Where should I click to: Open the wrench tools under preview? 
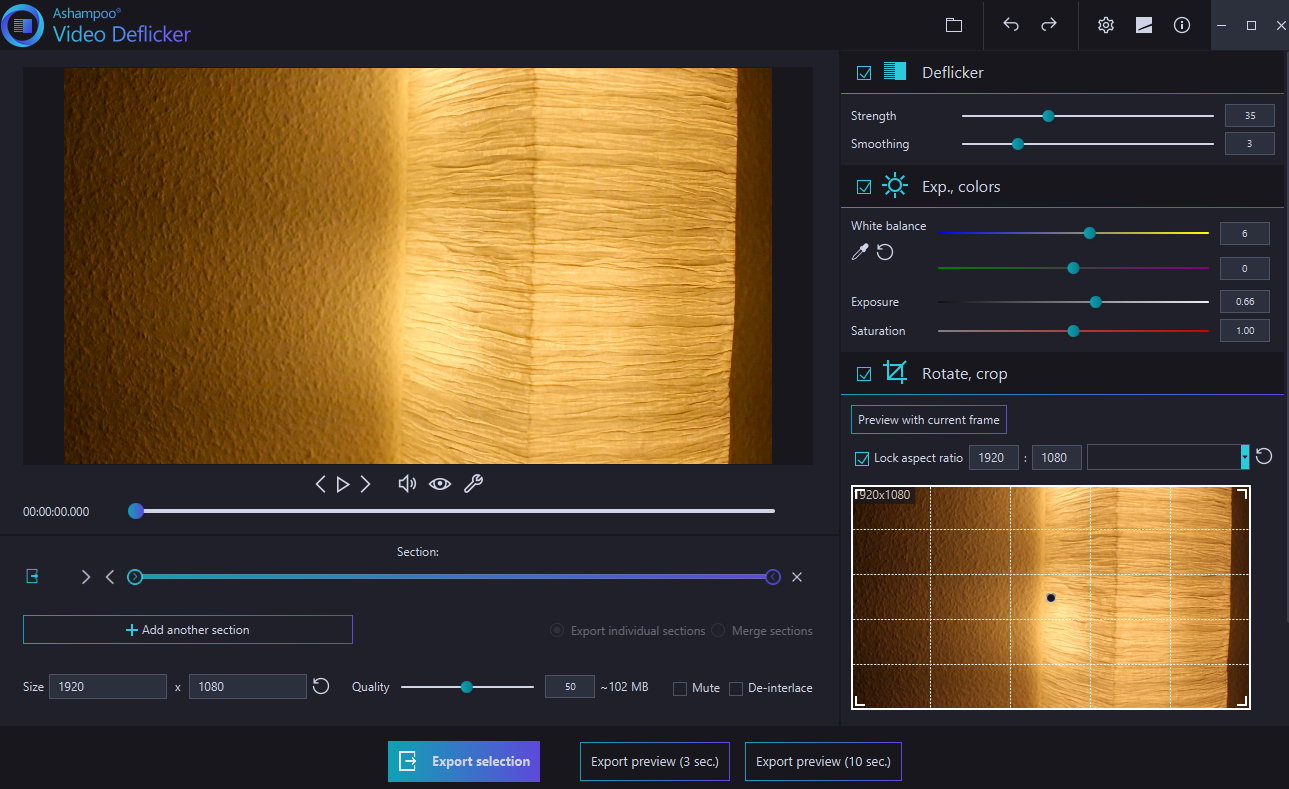coord(473,484)
